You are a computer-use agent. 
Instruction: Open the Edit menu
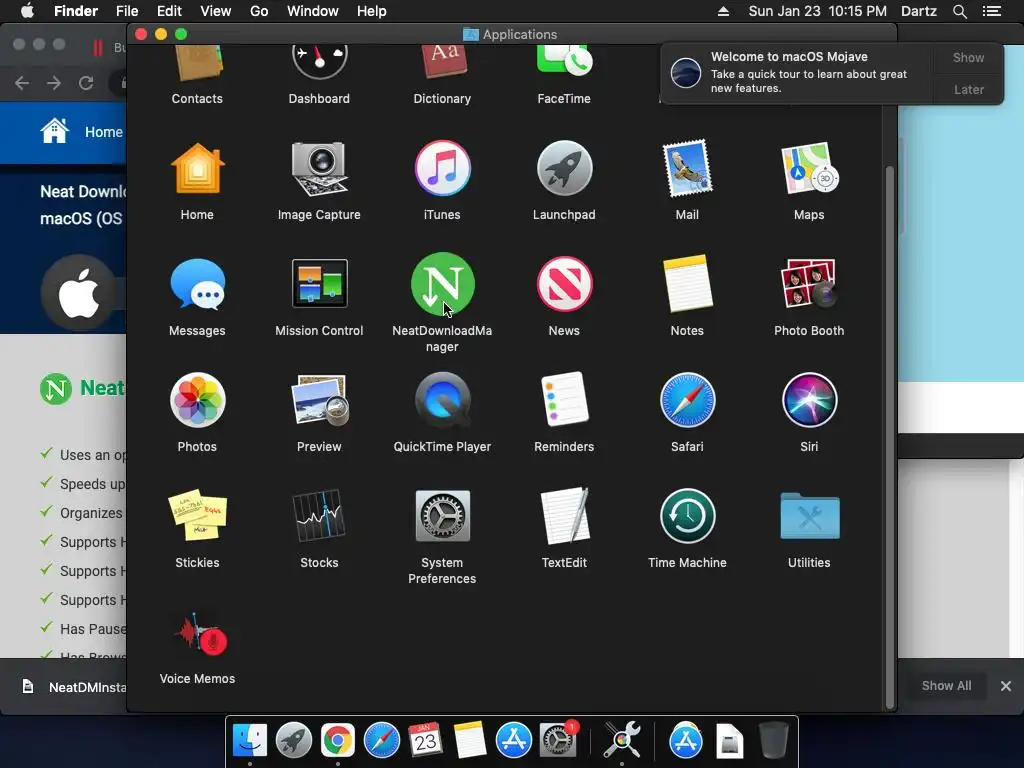pos(169,11)
